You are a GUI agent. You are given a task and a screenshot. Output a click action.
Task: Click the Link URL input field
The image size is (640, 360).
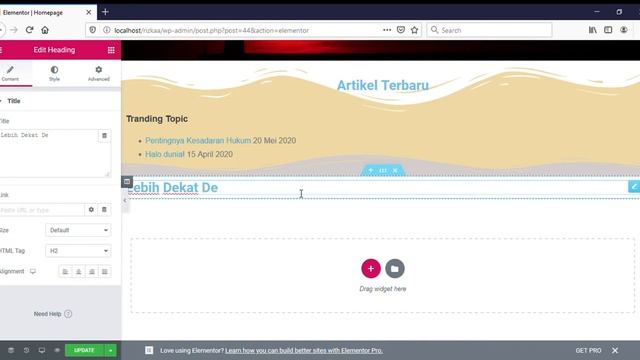click(x=42, y=210)
